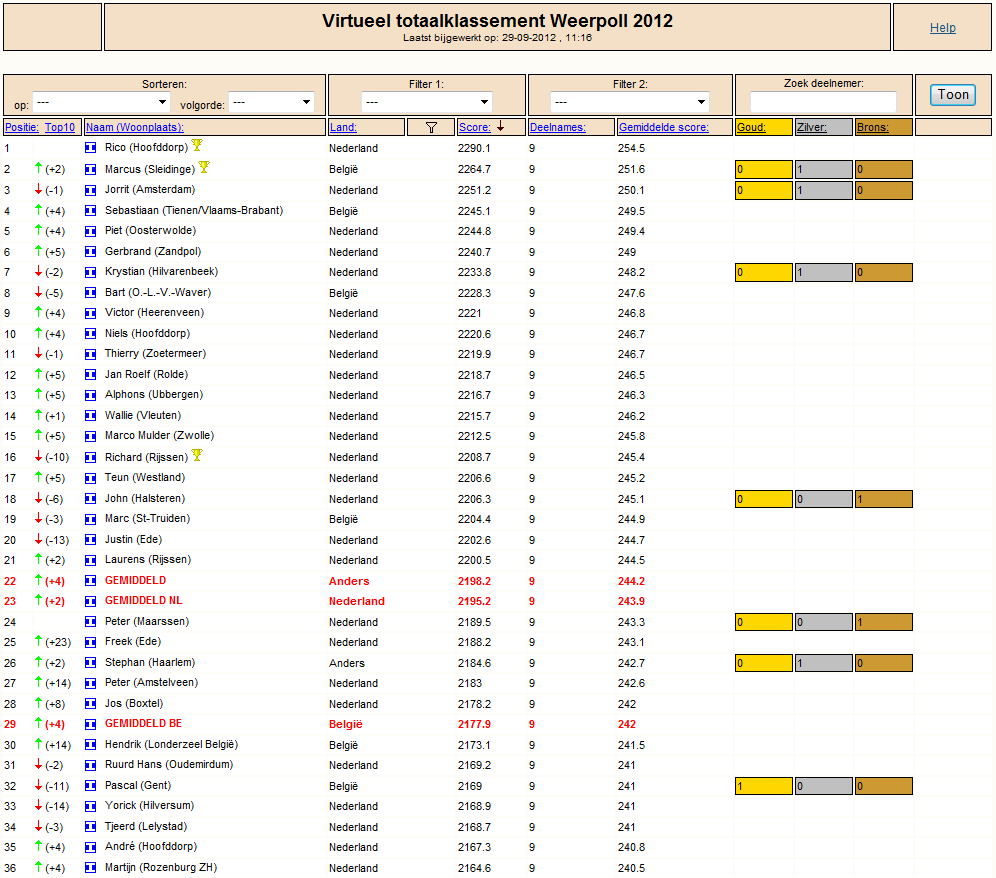Open the blue icon for GEMIDDELD NL
The image size is (996, 878).
[x=91, y=601]
